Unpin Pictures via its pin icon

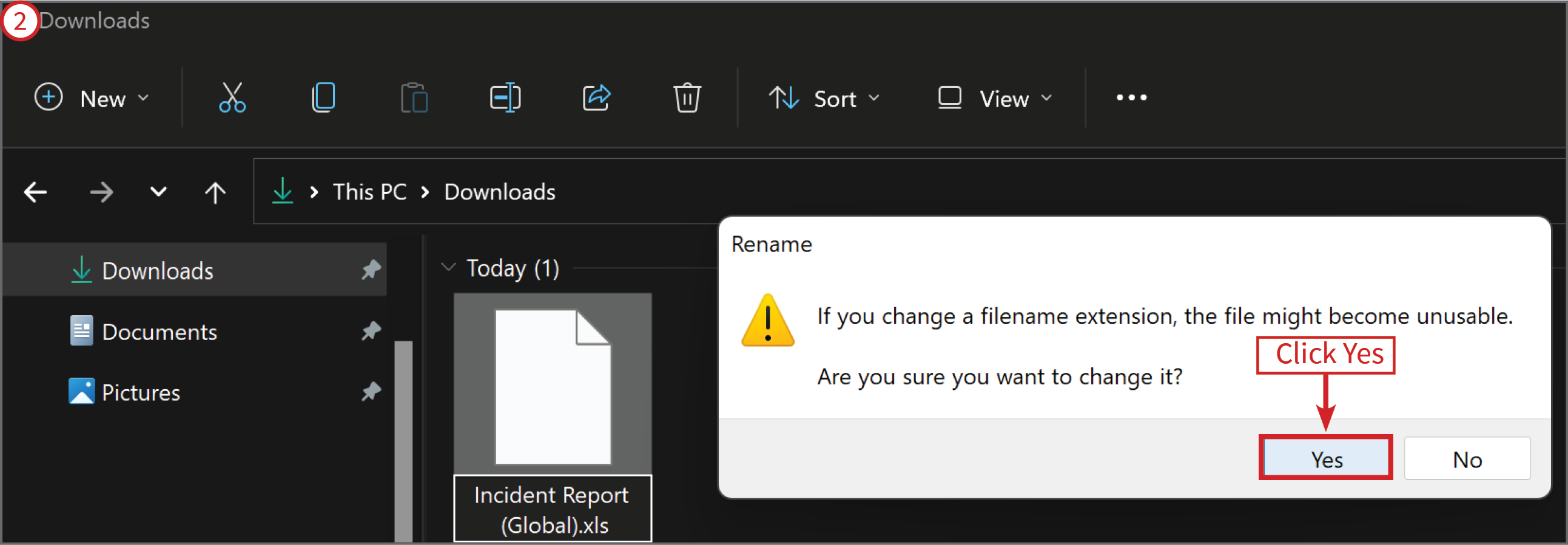coord(371,392)
